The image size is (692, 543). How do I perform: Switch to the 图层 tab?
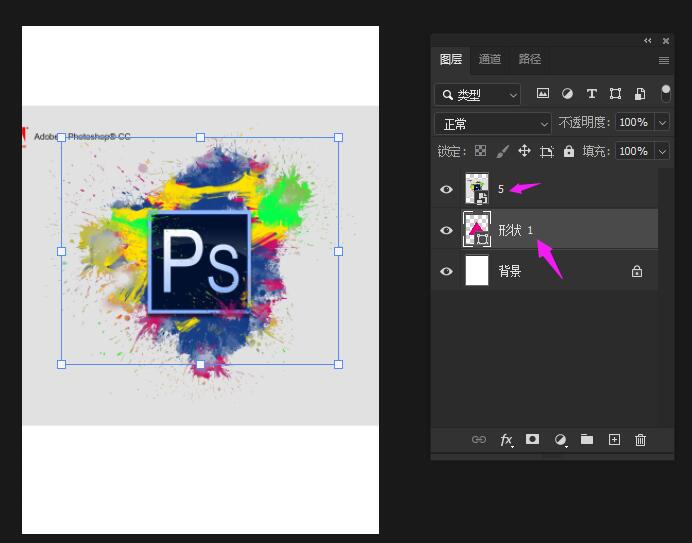point(451,59)
